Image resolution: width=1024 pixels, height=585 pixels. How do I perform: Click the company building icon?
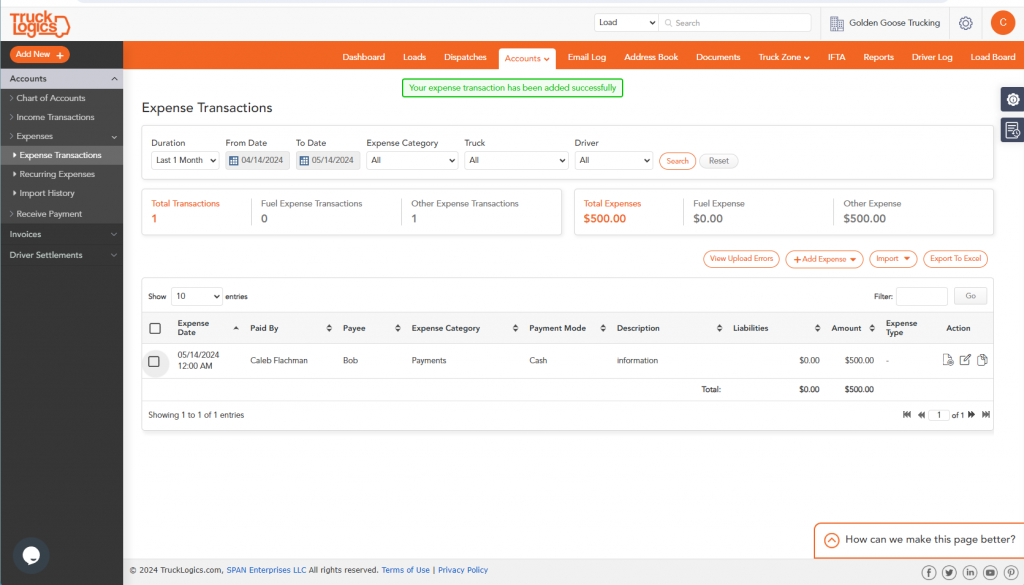pyautogui.click(x=837, y=23)
